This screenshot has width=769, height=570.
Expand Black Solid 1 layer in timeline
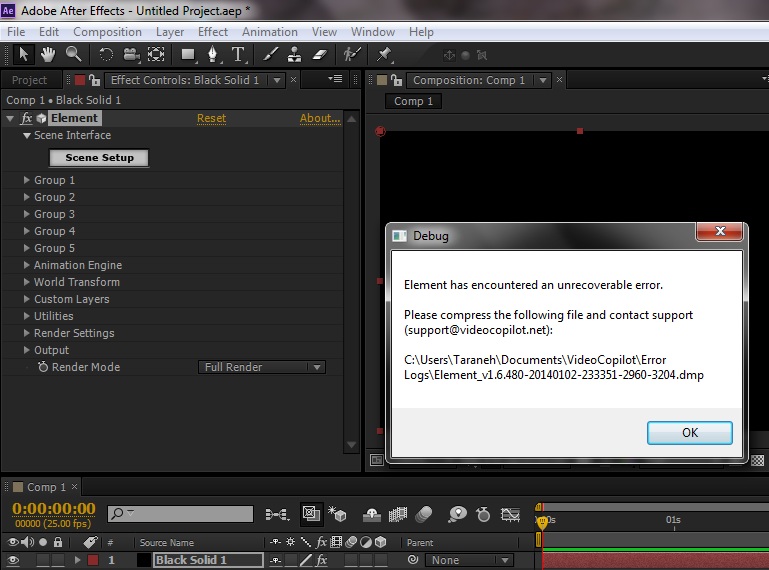[77, 560]
